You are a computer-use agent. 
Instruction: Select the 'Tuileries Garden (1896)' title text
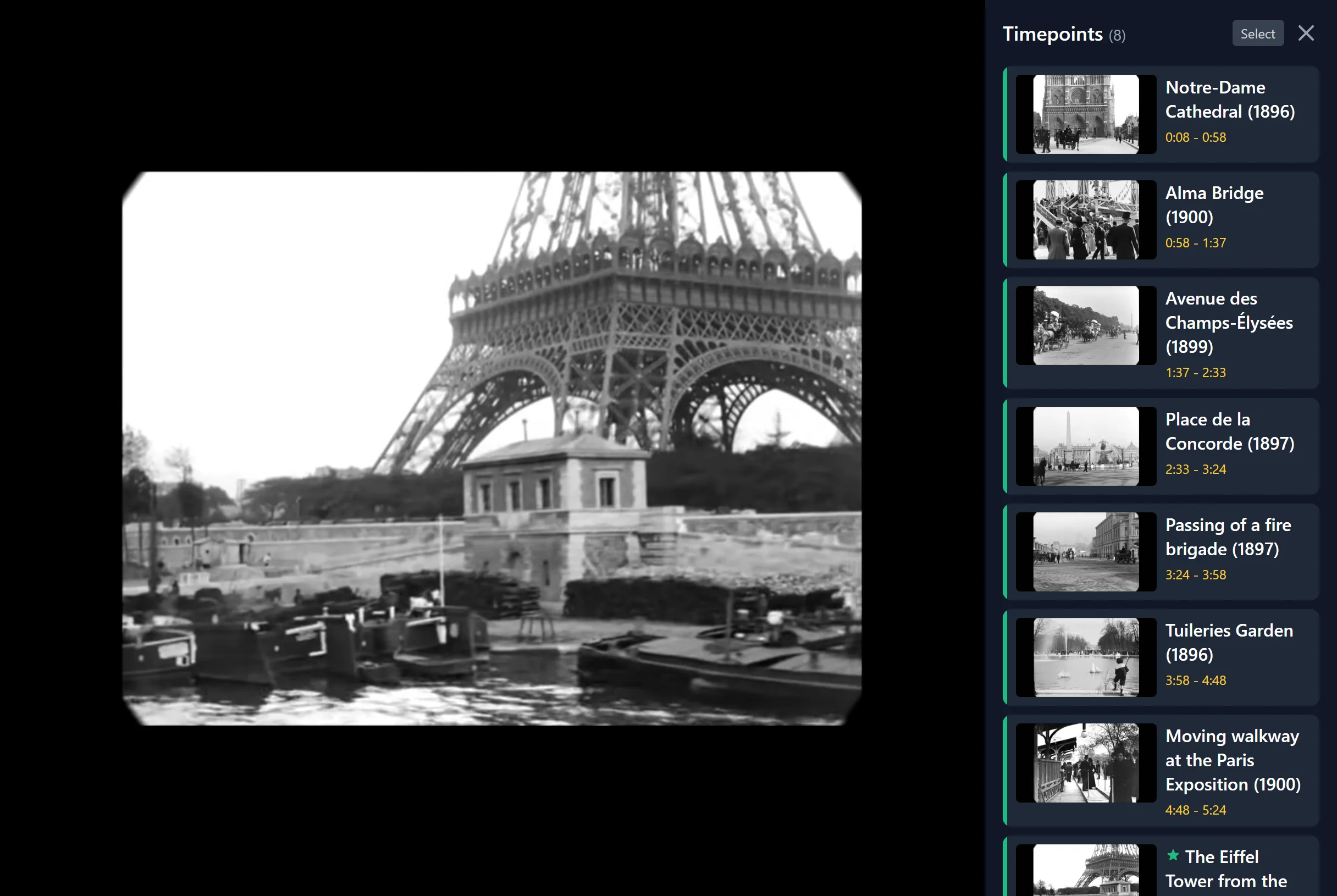pos(1229,642)
